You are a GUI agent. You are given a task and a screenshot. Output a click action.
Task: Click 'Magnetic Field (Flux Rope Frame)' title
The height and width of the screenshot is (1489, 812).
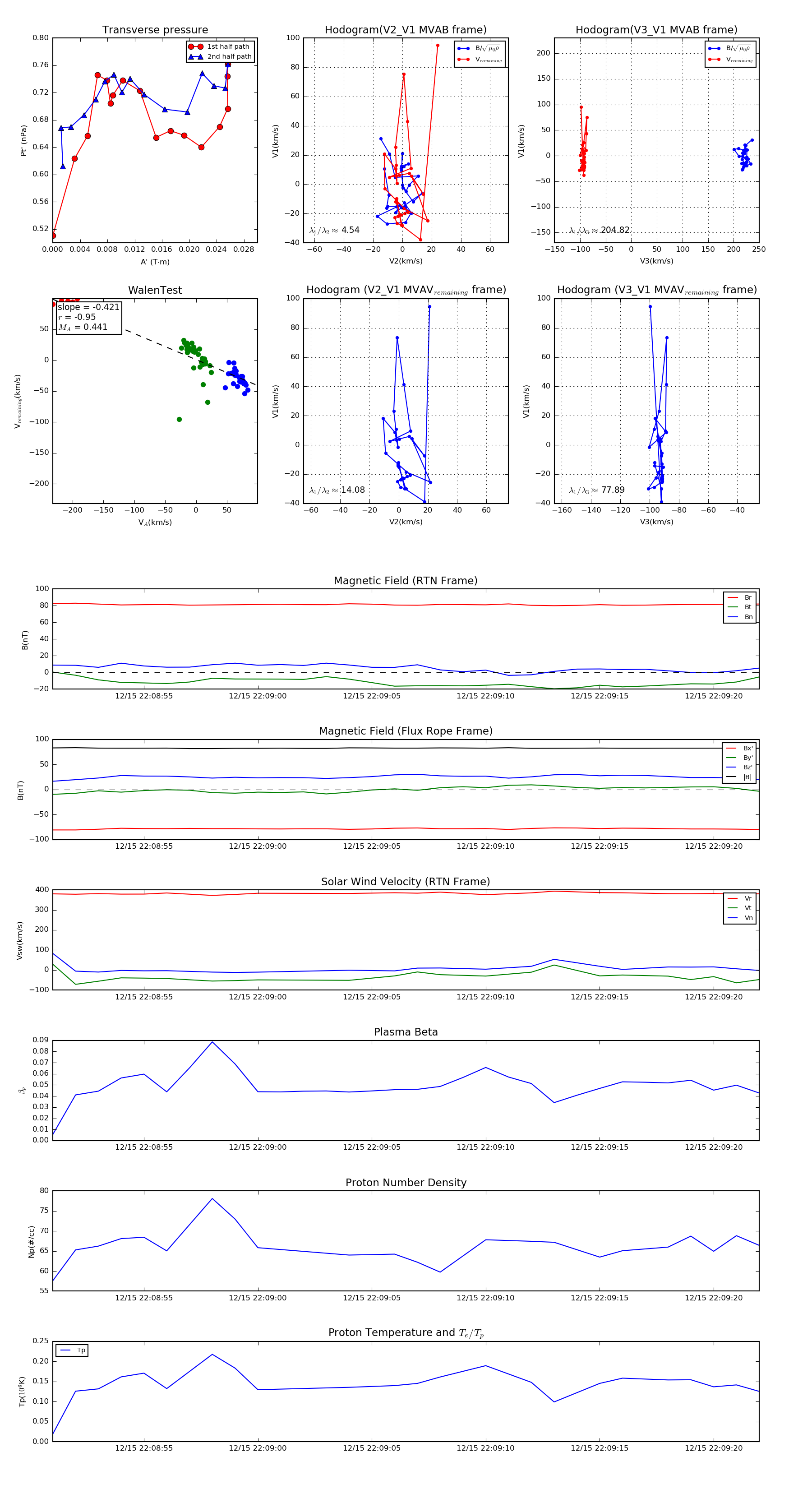pos(406,731)
